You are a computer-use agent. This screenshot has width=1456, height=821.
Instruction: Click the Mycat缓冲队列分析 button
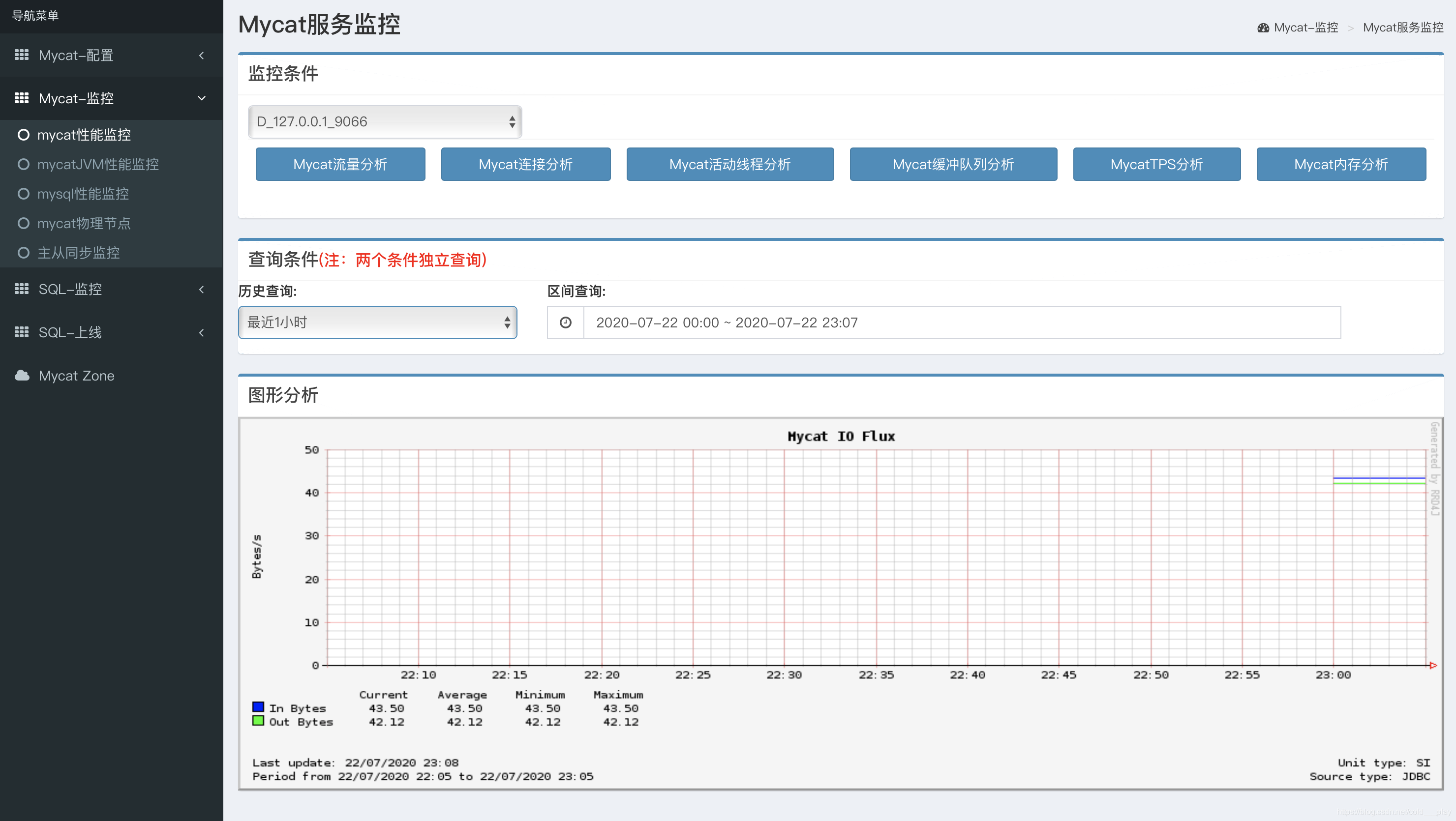pyautogui.click(x=953, y=164)
